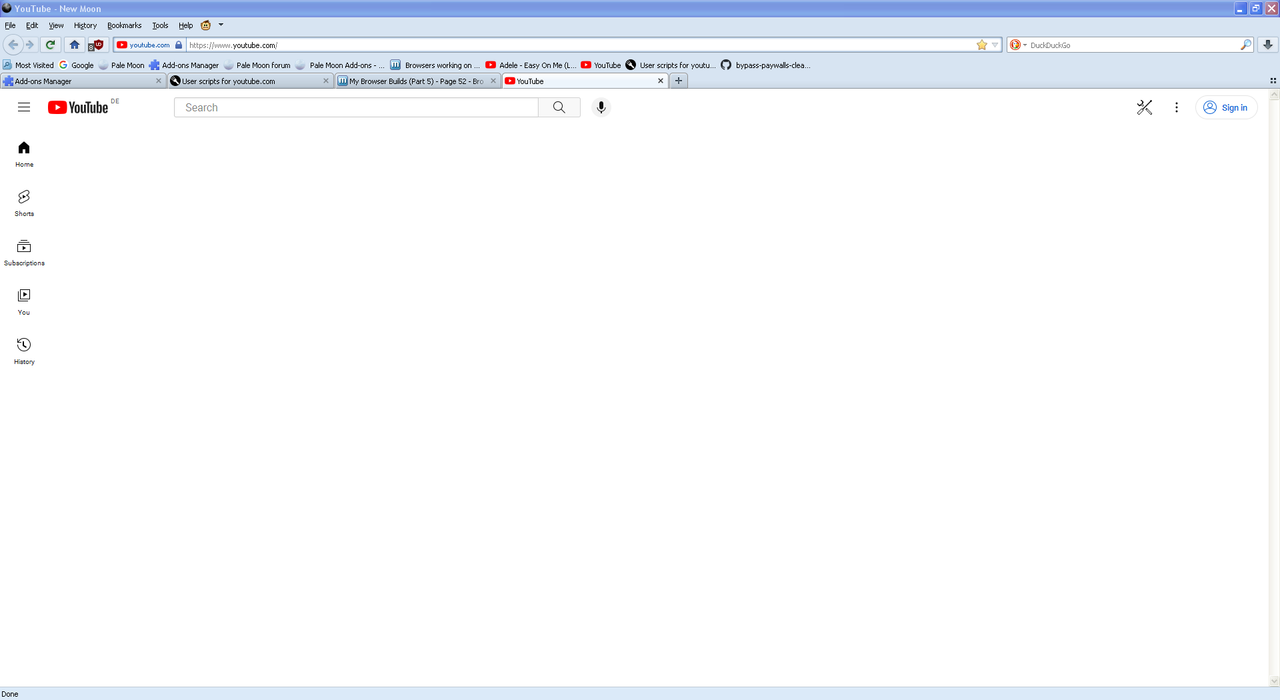Screen dimensions: 1280x700
Task: Open the Google bookmark
Action: pos(76,65)
